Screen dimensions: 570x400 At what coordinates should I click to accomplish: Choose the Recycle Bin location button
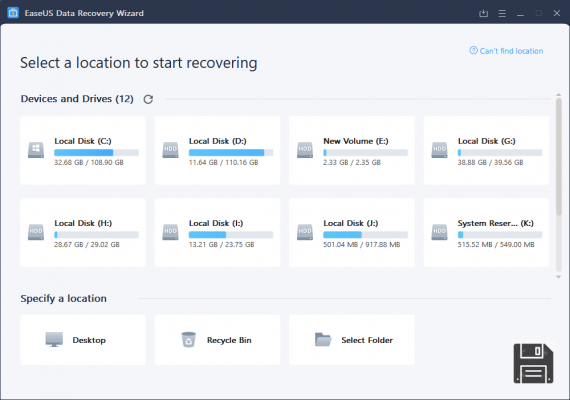(x=217, y=340)
